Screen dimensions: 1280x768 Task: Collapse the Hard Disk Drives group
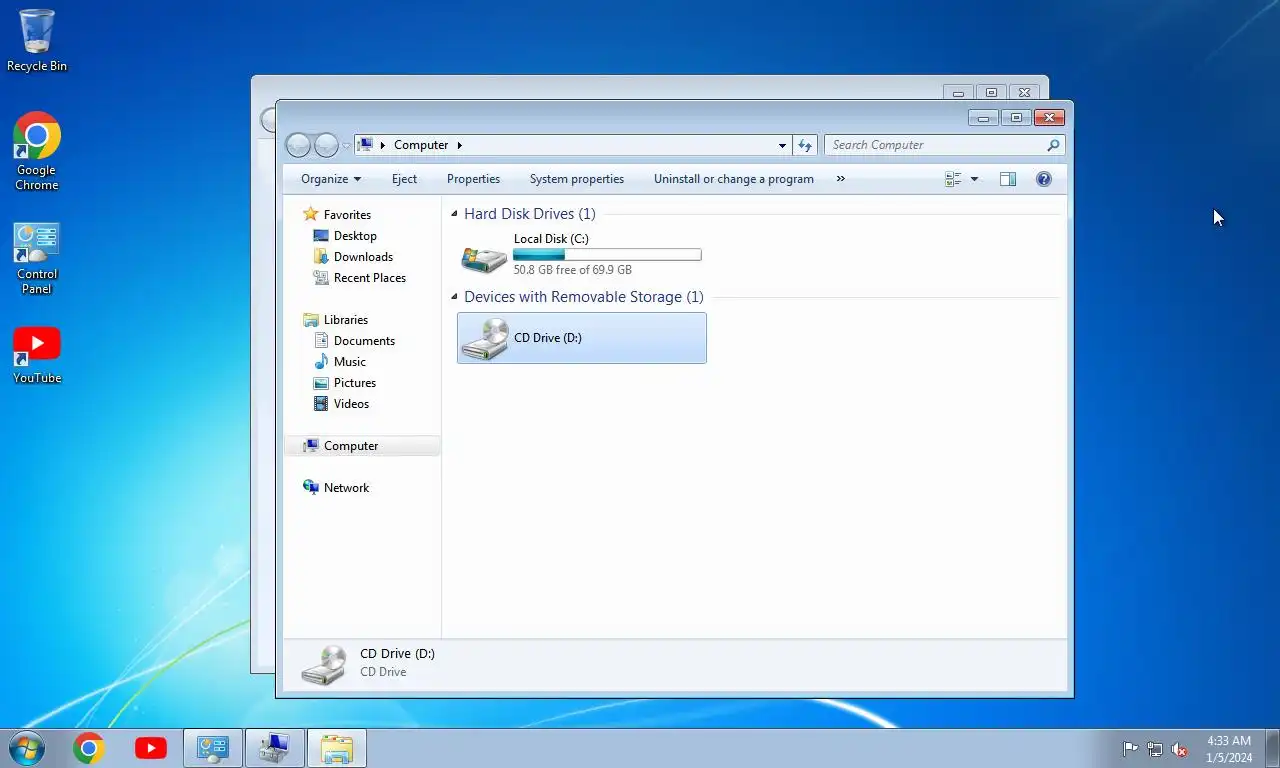tap(455, 214)
